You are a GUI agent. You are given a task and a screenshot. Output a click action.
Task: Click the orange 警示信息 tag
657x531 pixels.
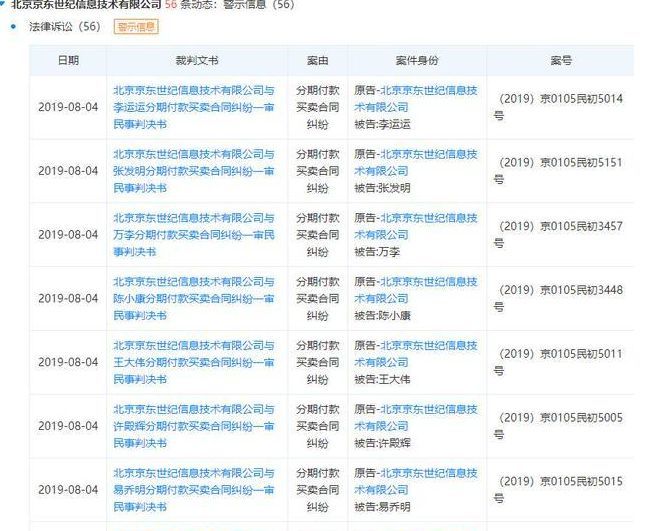(136, 27)
